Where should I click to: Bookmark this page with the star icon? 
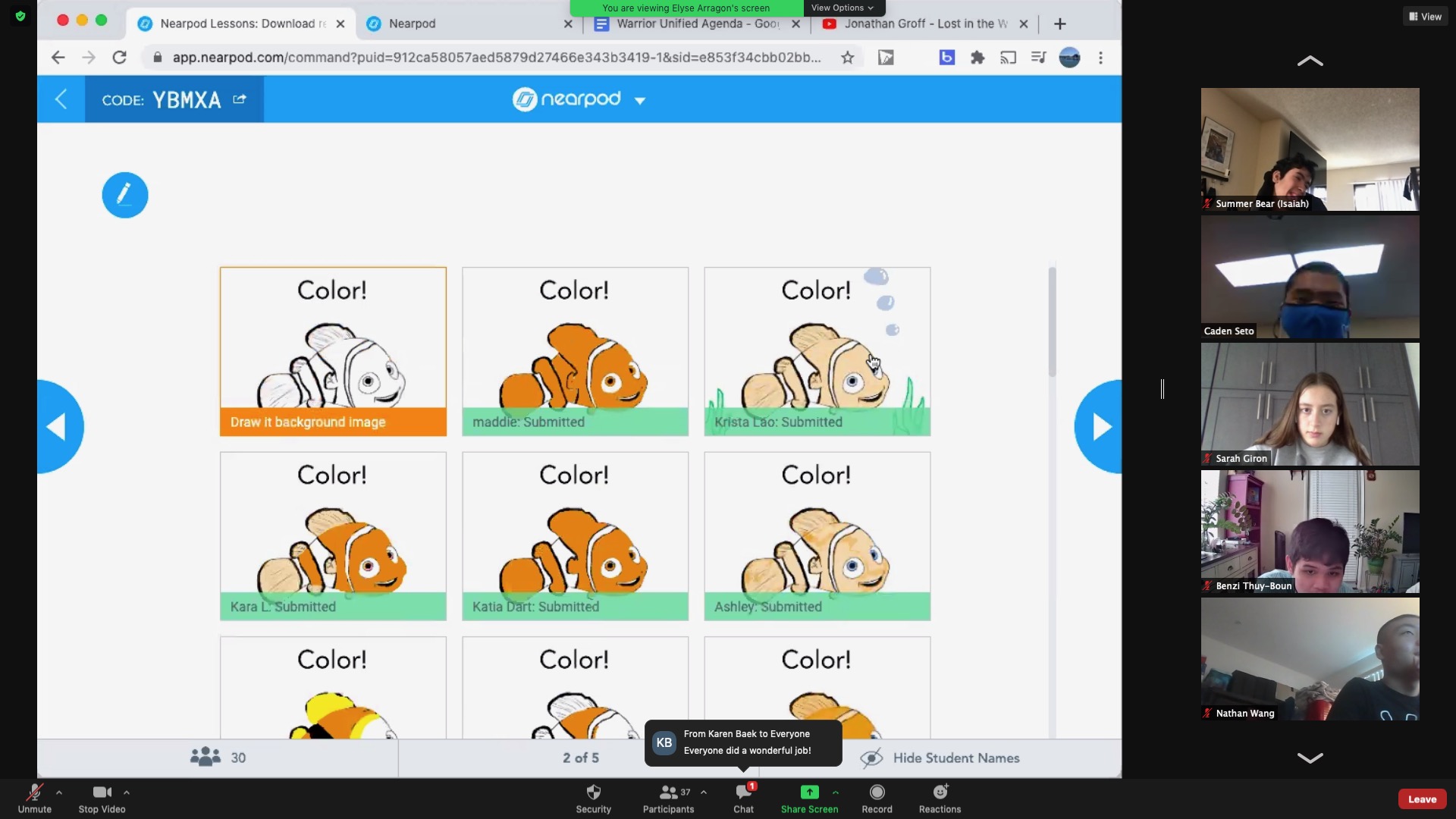pos(847,58)
